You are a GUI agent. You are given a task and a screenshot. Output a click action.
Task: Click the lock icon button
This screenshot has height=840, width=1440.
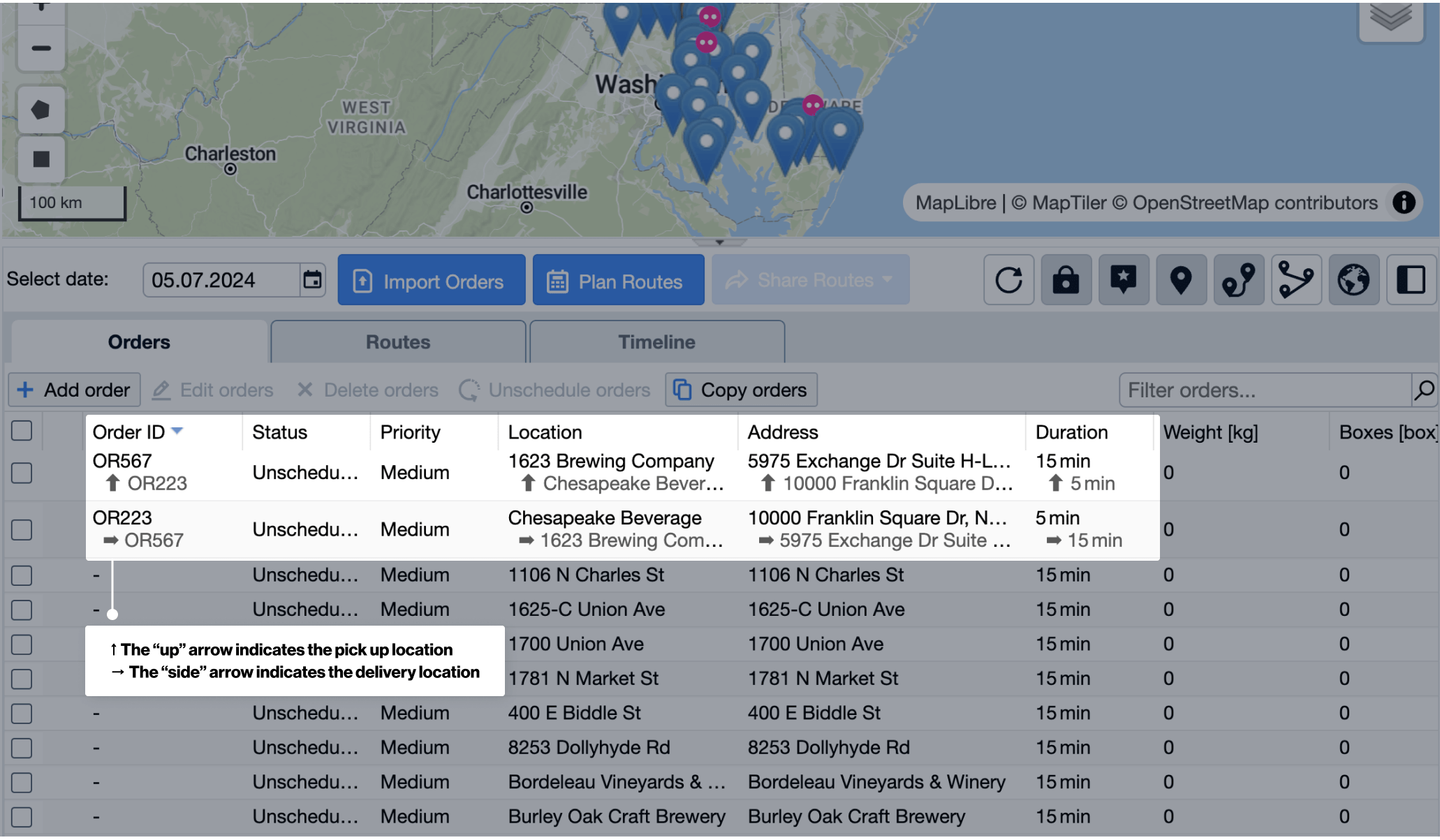click(x=1066, y=280)
